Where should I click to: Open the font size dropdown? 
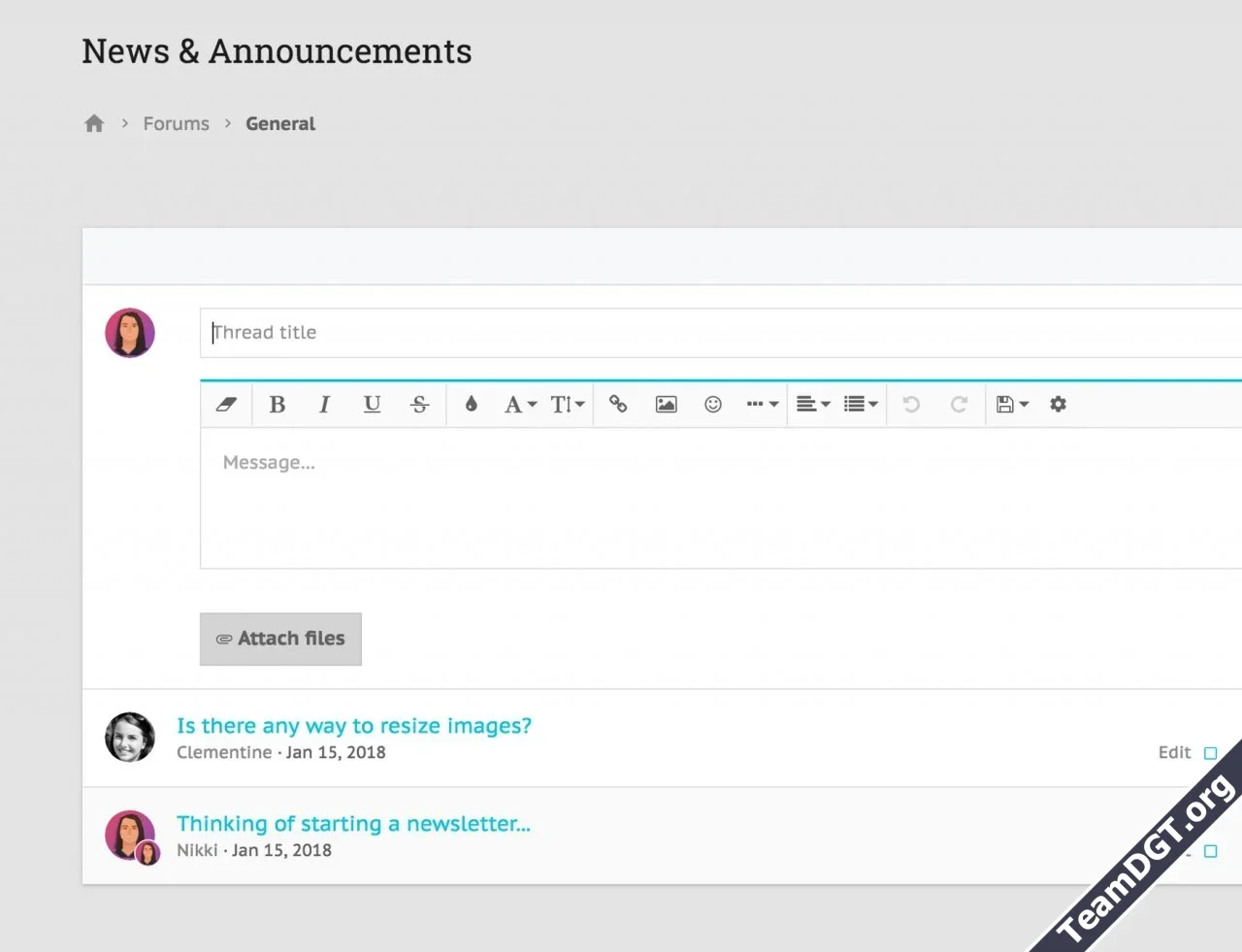click(x=568, y=405)
